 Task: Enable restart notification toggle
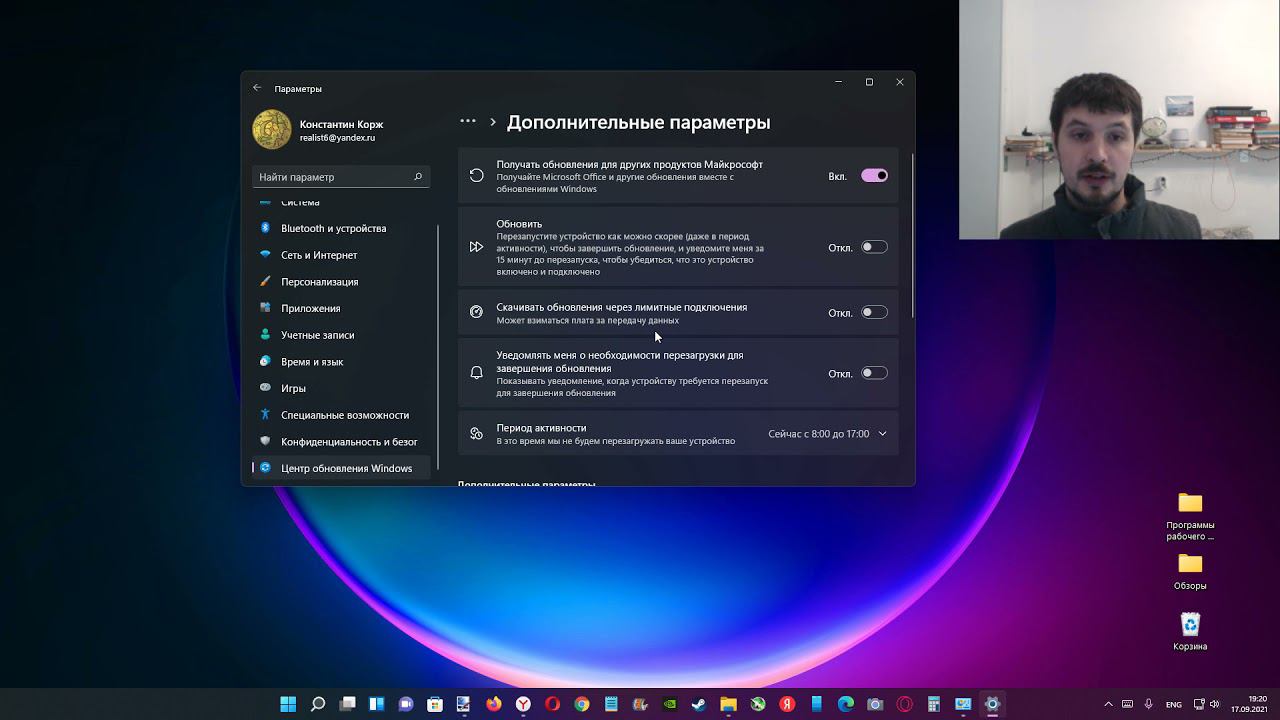pos(874,373)
